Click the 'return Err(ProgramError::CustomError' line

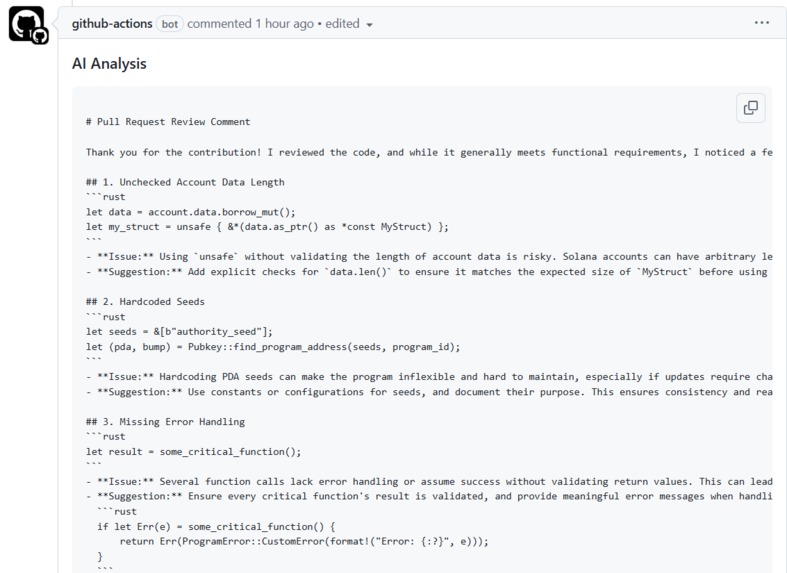(x=304, y=541)
